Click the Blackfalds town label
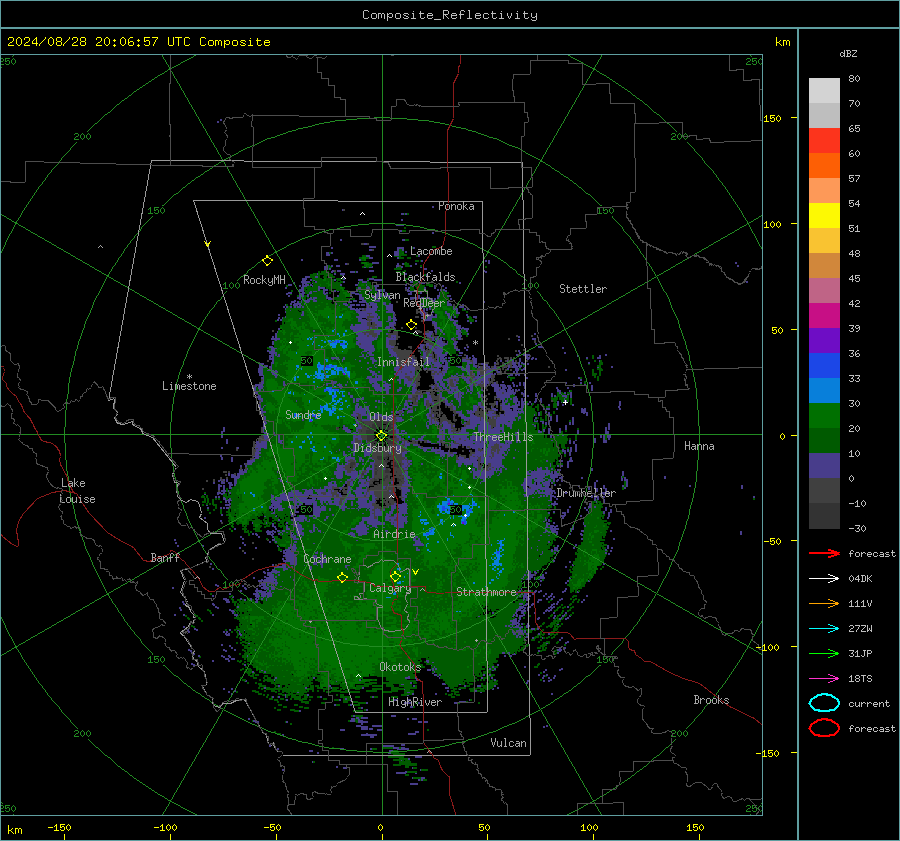Viewport: 900px width, 841px height. pyautogui.click(x=425, y=277)
